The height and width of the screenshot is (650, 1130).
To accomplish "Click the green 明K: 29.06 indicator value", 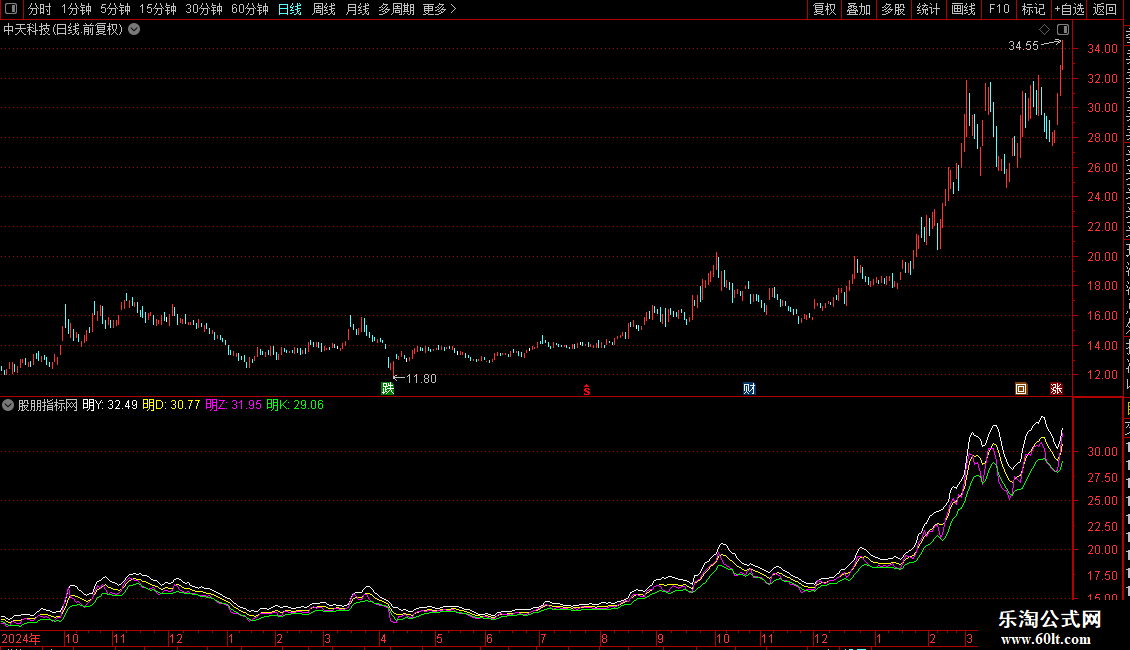I will coord(295,405).
